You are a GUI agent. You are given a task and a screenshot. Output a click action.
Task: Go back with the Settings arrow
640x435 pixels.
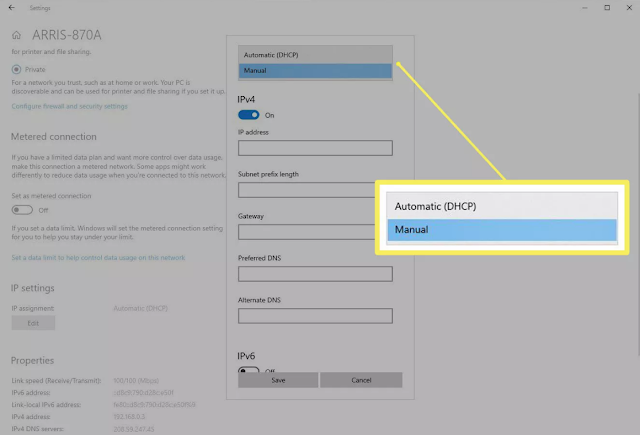point(11,8)
